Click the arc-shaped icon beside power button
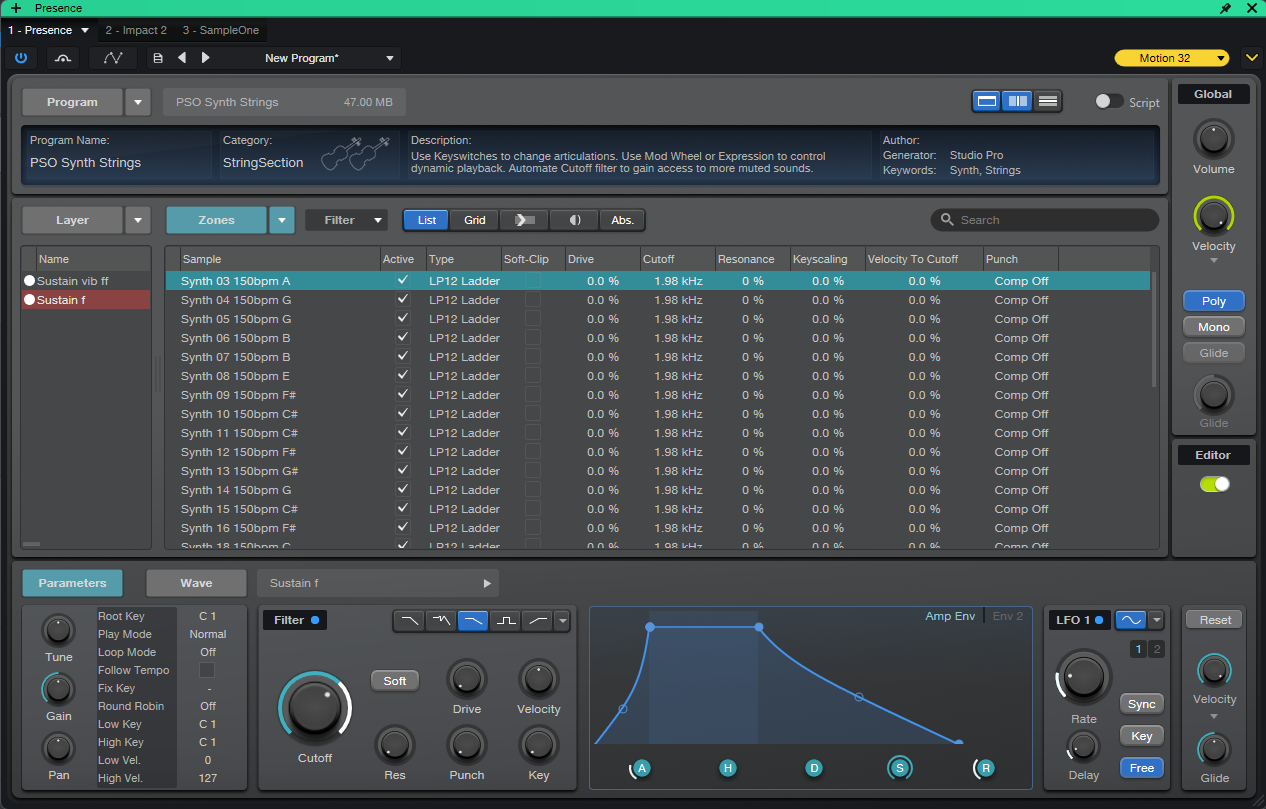The height and width of the screenshot is (809, 1266). [x=63, y=58]
